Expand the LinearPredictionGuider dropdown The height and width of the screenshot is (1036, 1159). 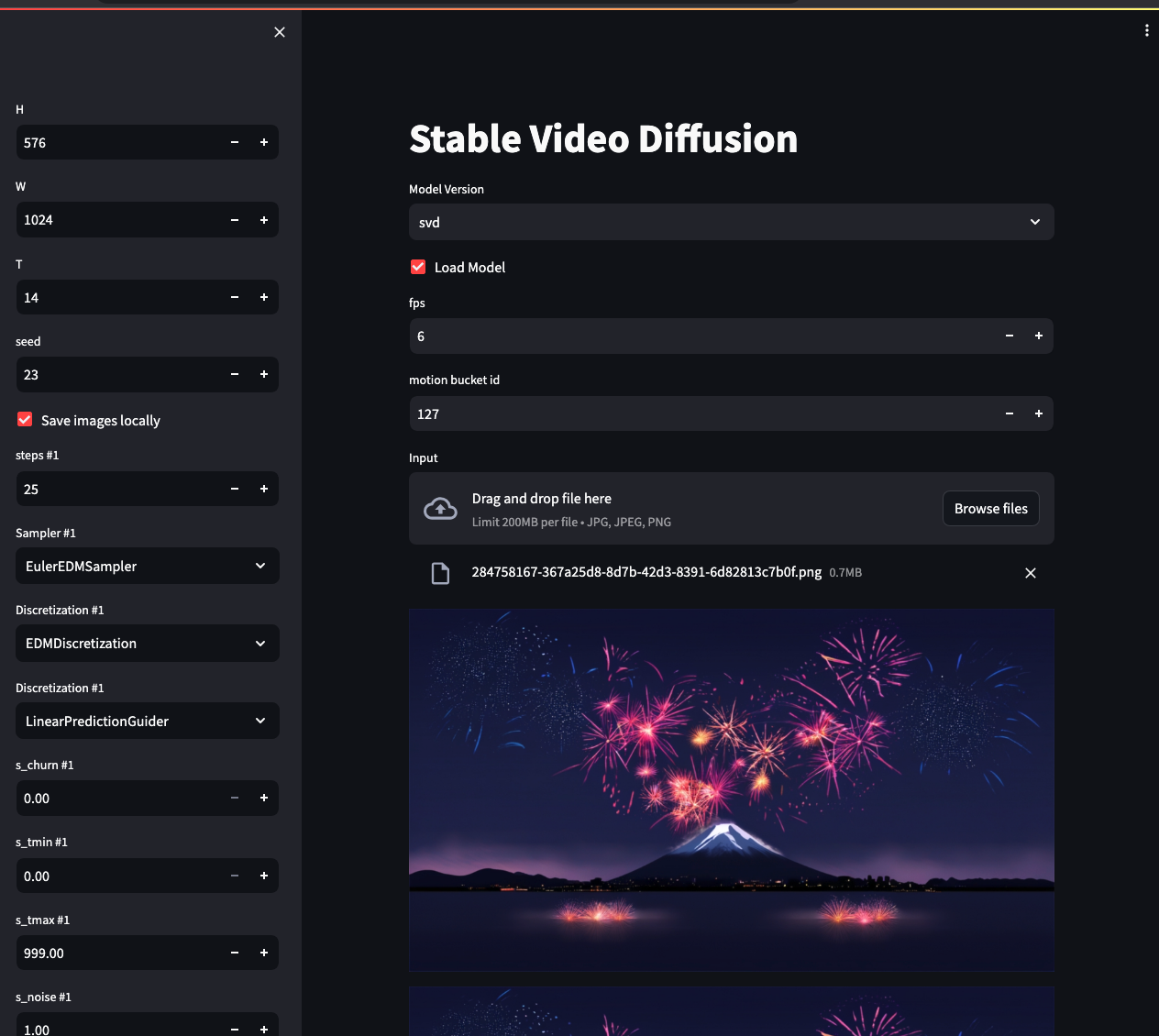point(147,721)
